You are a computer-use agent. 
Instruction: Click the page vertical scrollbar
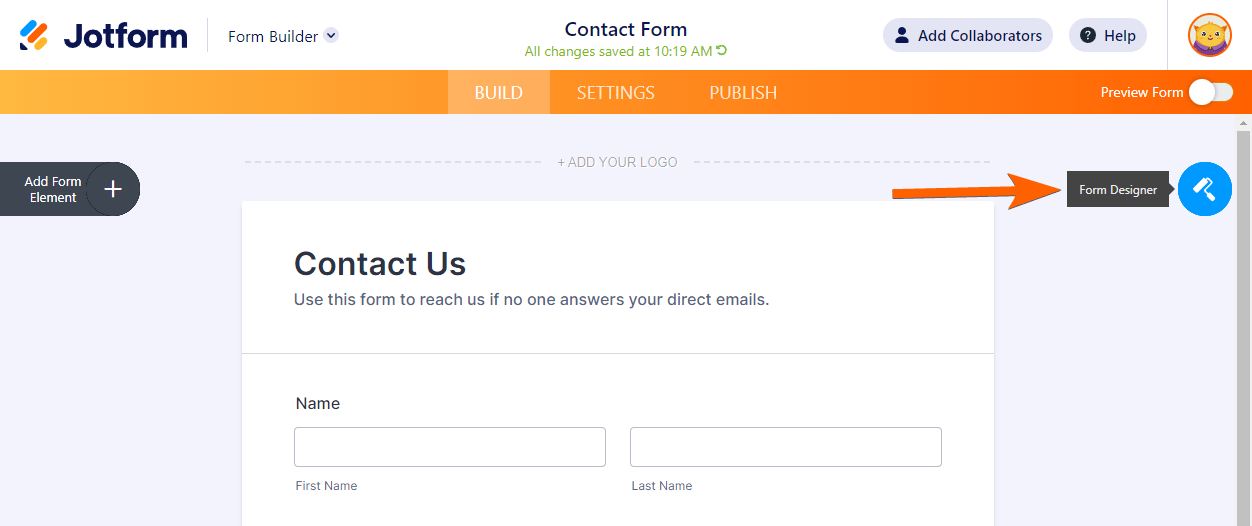click(x=1244, y=320)
